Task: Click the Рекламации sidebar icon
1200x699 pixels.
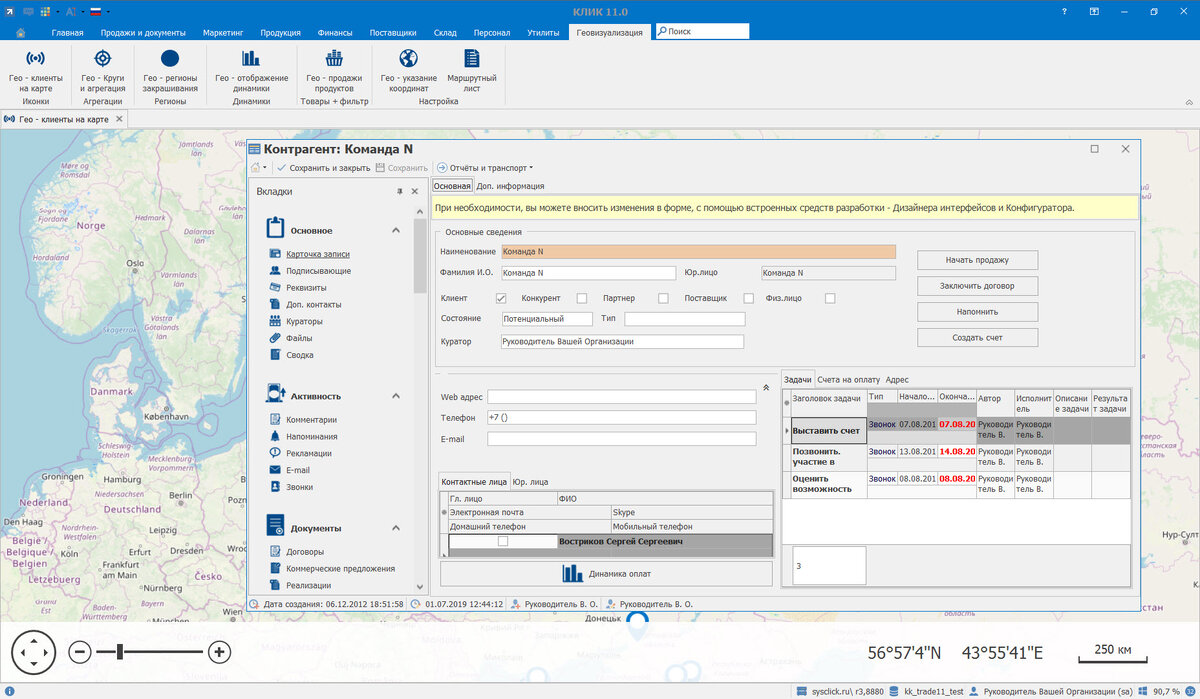Action: (x=275, y=453)
